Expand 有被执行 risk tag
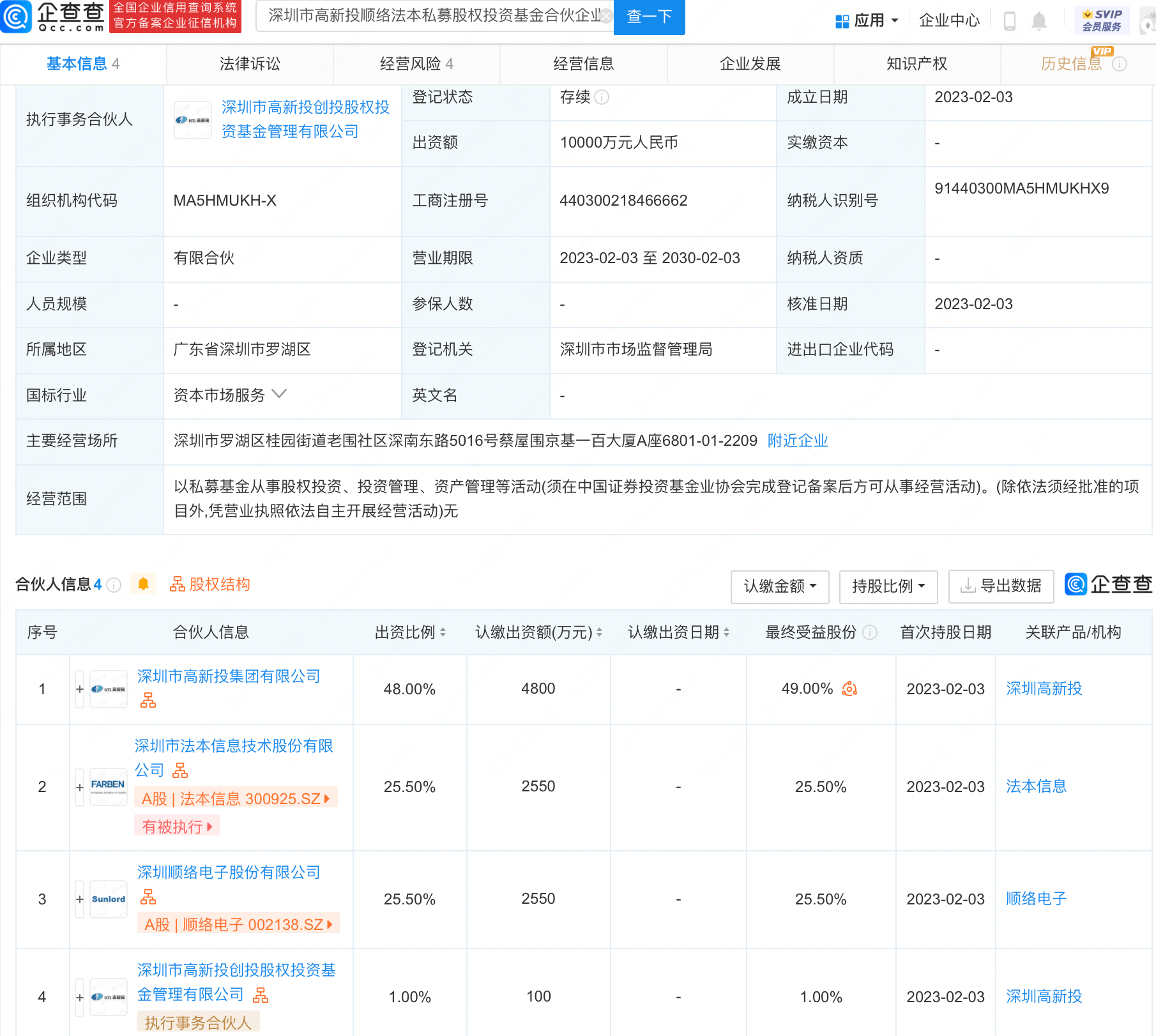 click(x=177, y=827)
